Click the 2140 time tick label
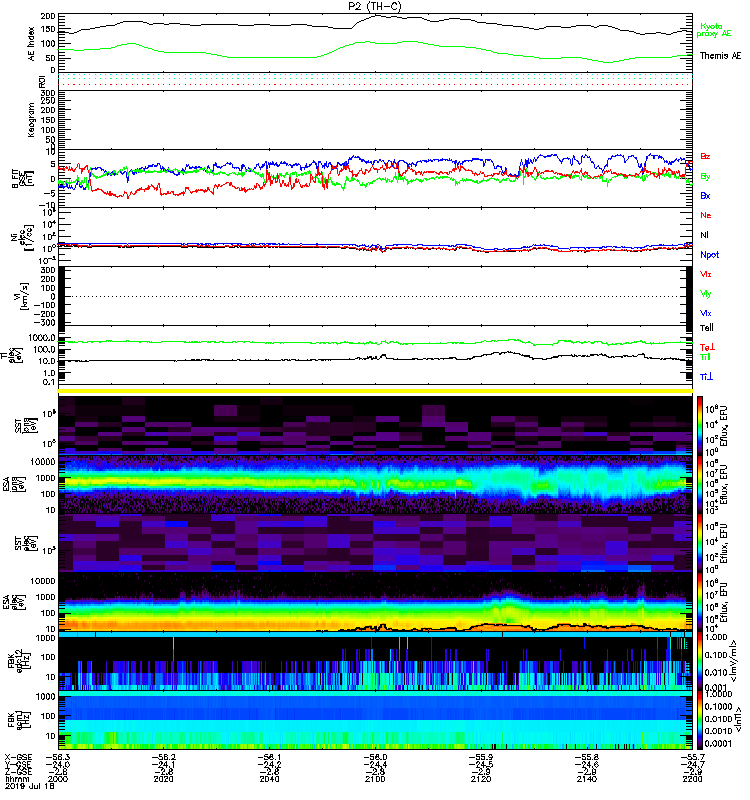The width and height of the screenshot is (750, 800). pyautogui.click(x=587, y=779)
